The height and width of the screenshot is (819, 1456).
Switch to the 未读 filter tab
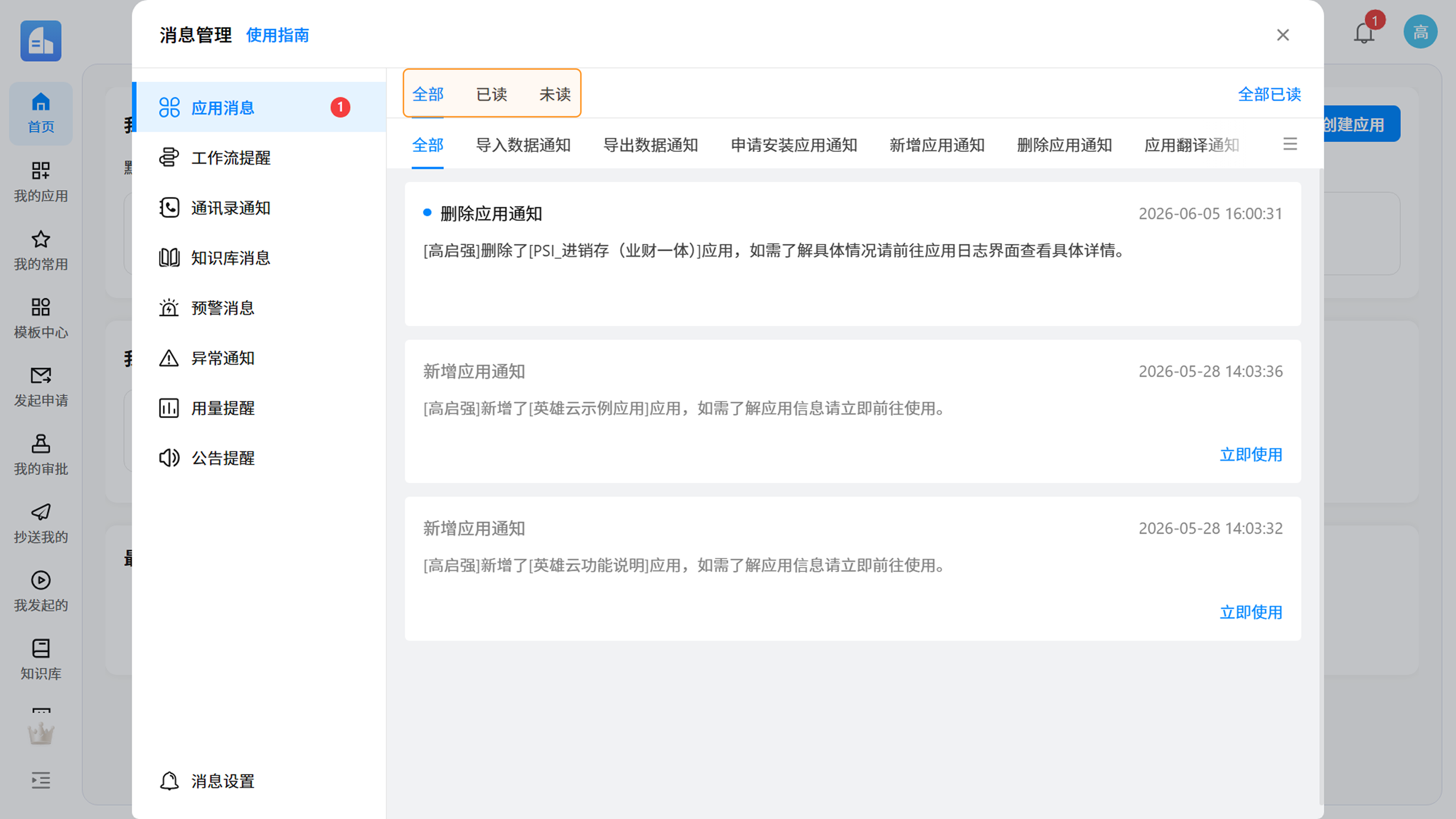click(555, 94)
